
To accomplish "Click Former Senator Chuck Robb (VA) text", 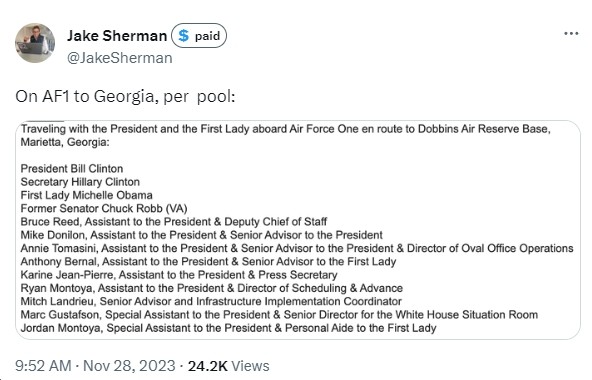I will tap(104, 208).
